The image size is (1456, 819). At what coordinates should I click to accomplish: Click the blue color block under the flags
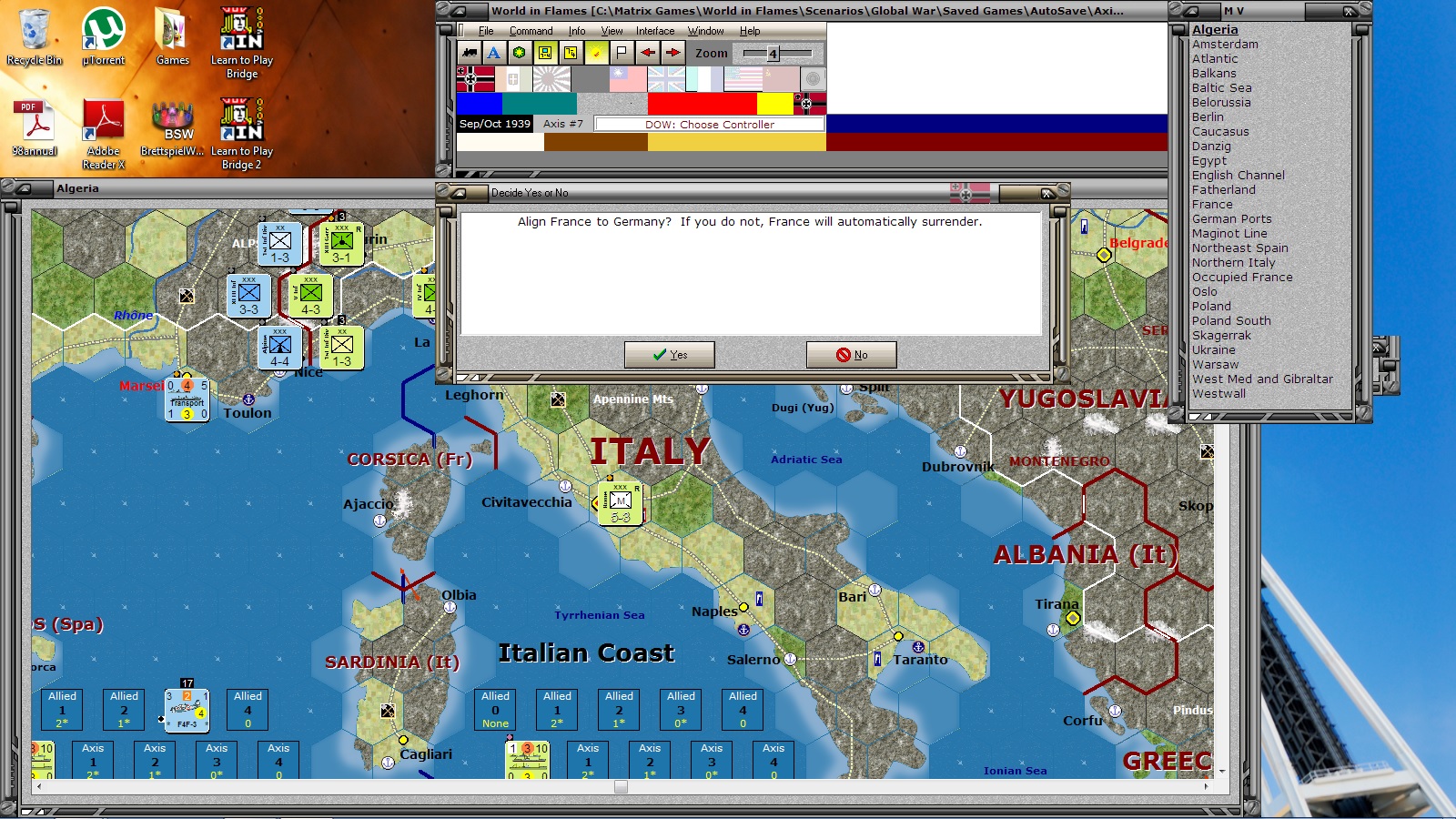pos(480,104)
